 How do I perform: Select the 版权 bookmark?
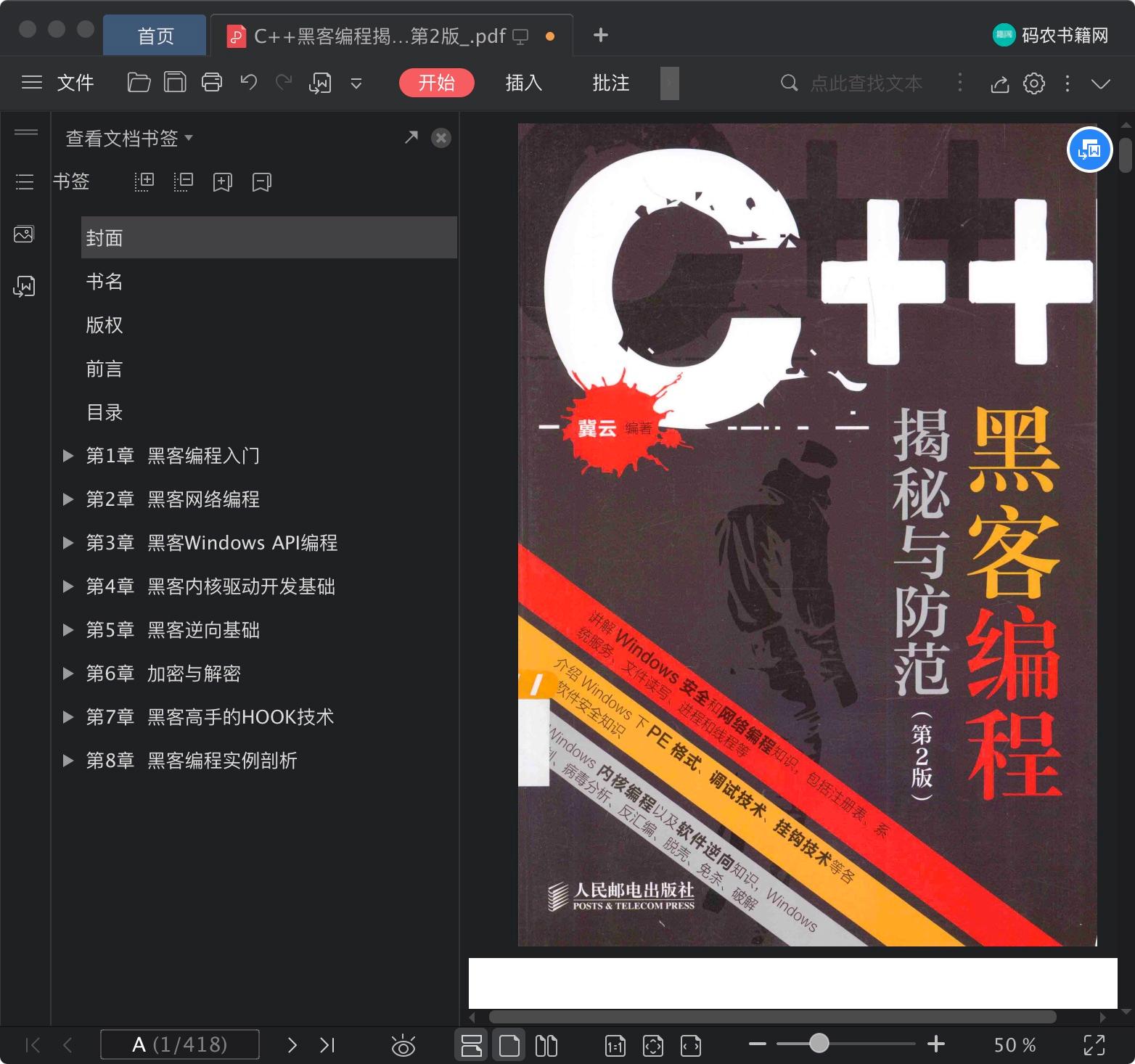pos(105,325)
